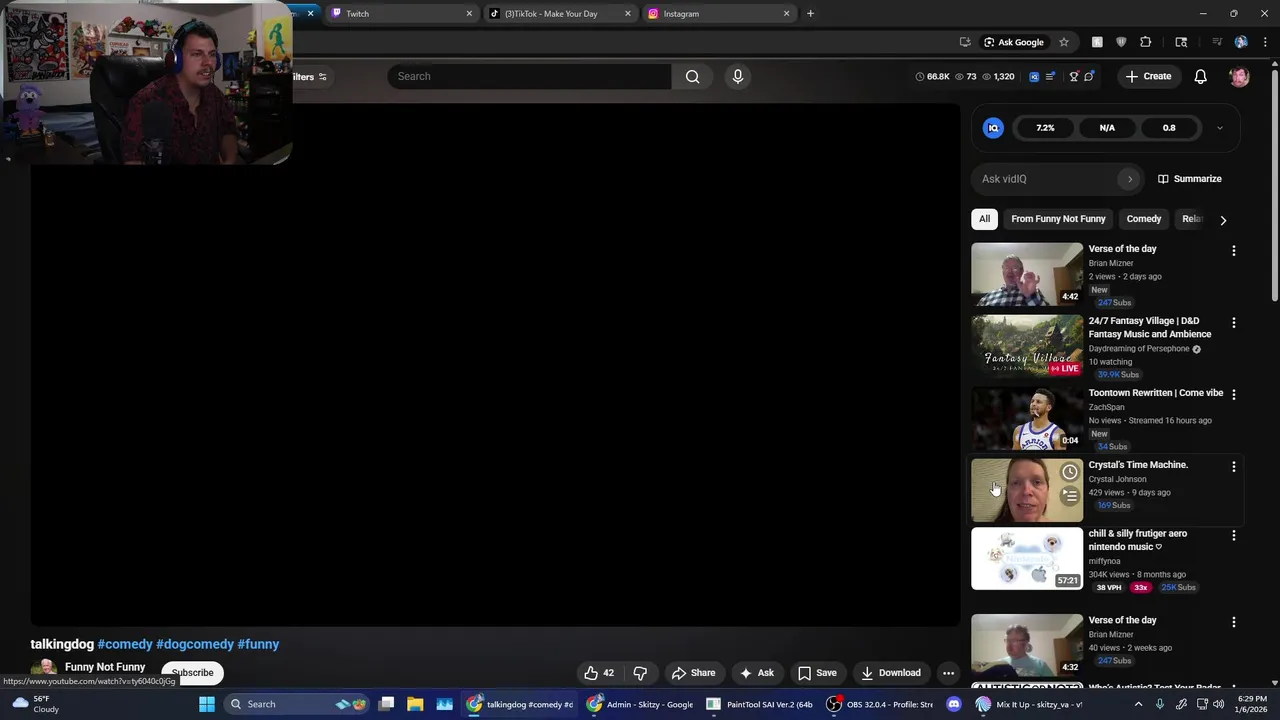Screen dimensions: 1280x720
Task: Open PaintTool SAI from taskbar
Action: [760, 704]
